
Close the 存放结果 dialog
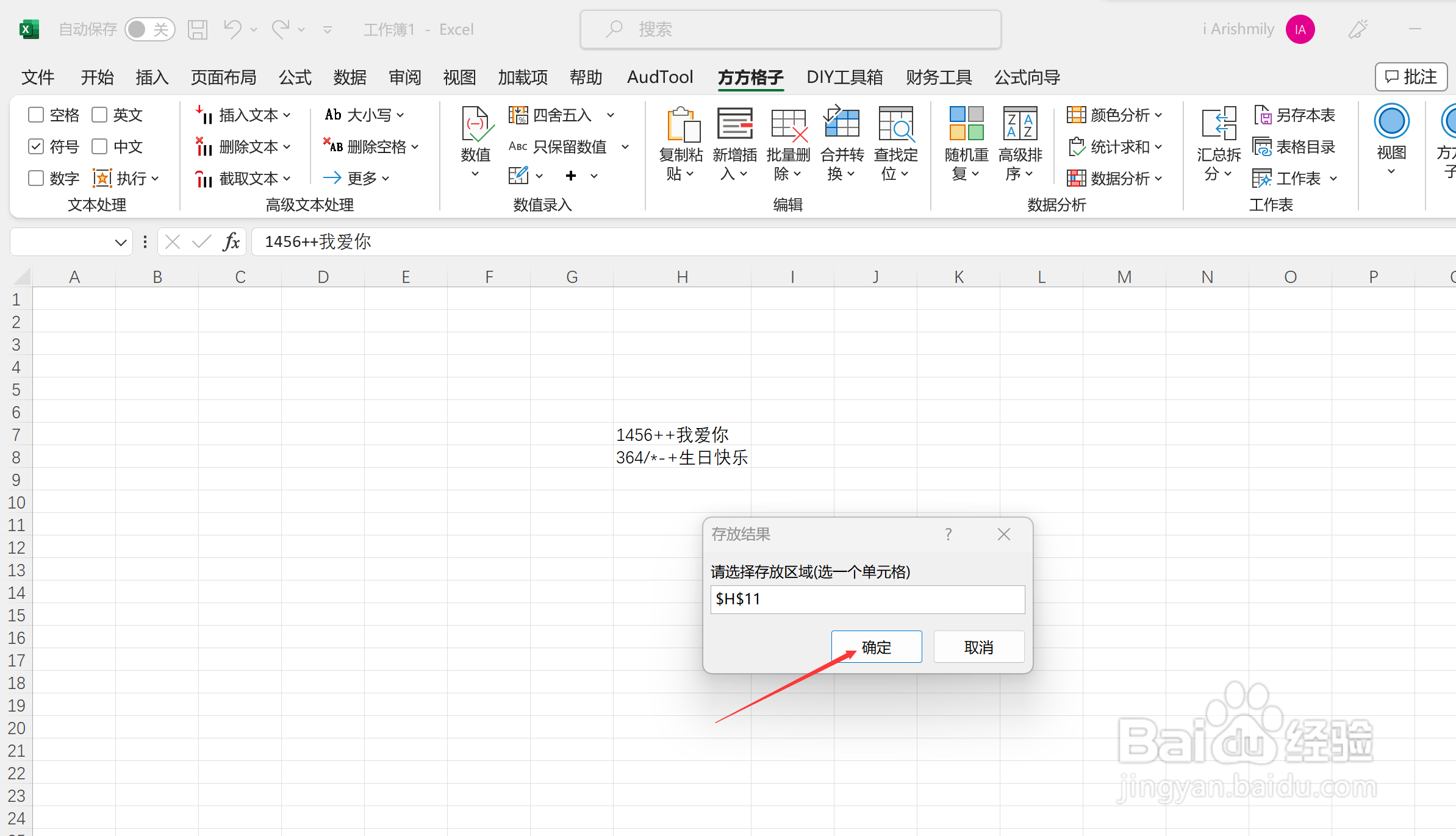click(1004, 534)
